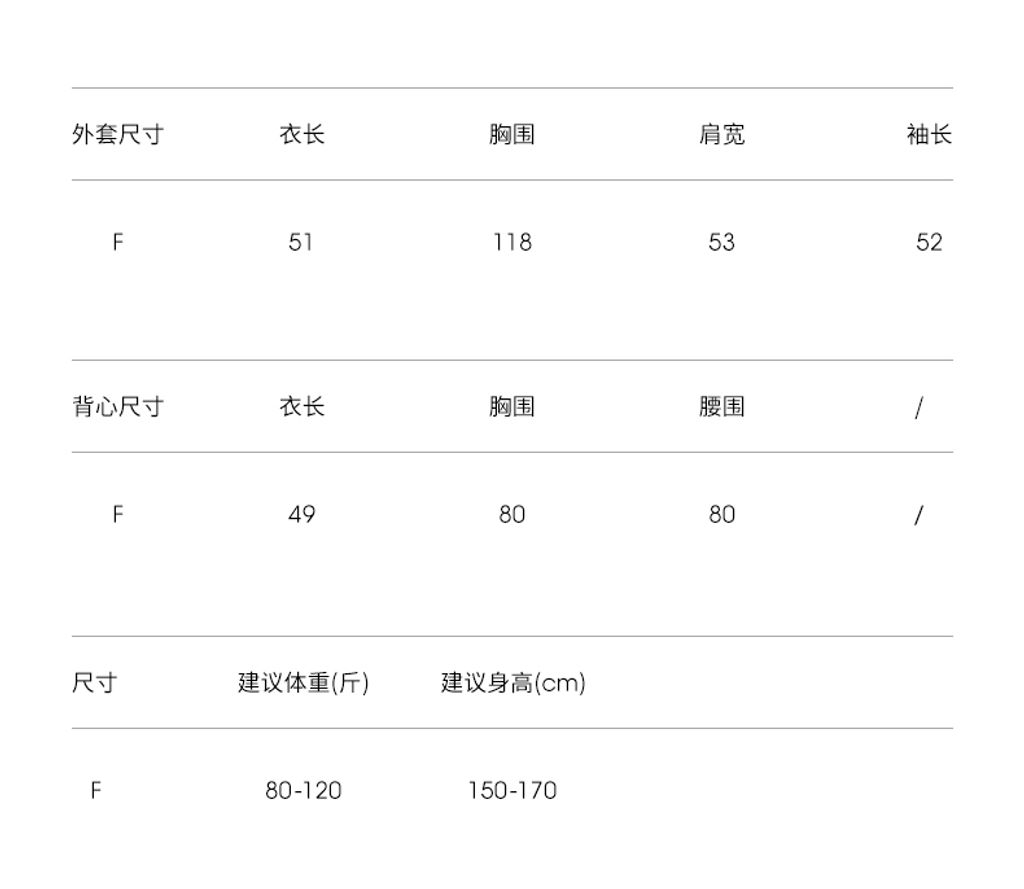Image resolution: width=1024 pixels, height=889 pixels.
Task: Click the chest measurement value 118
Action: (512, 242)
